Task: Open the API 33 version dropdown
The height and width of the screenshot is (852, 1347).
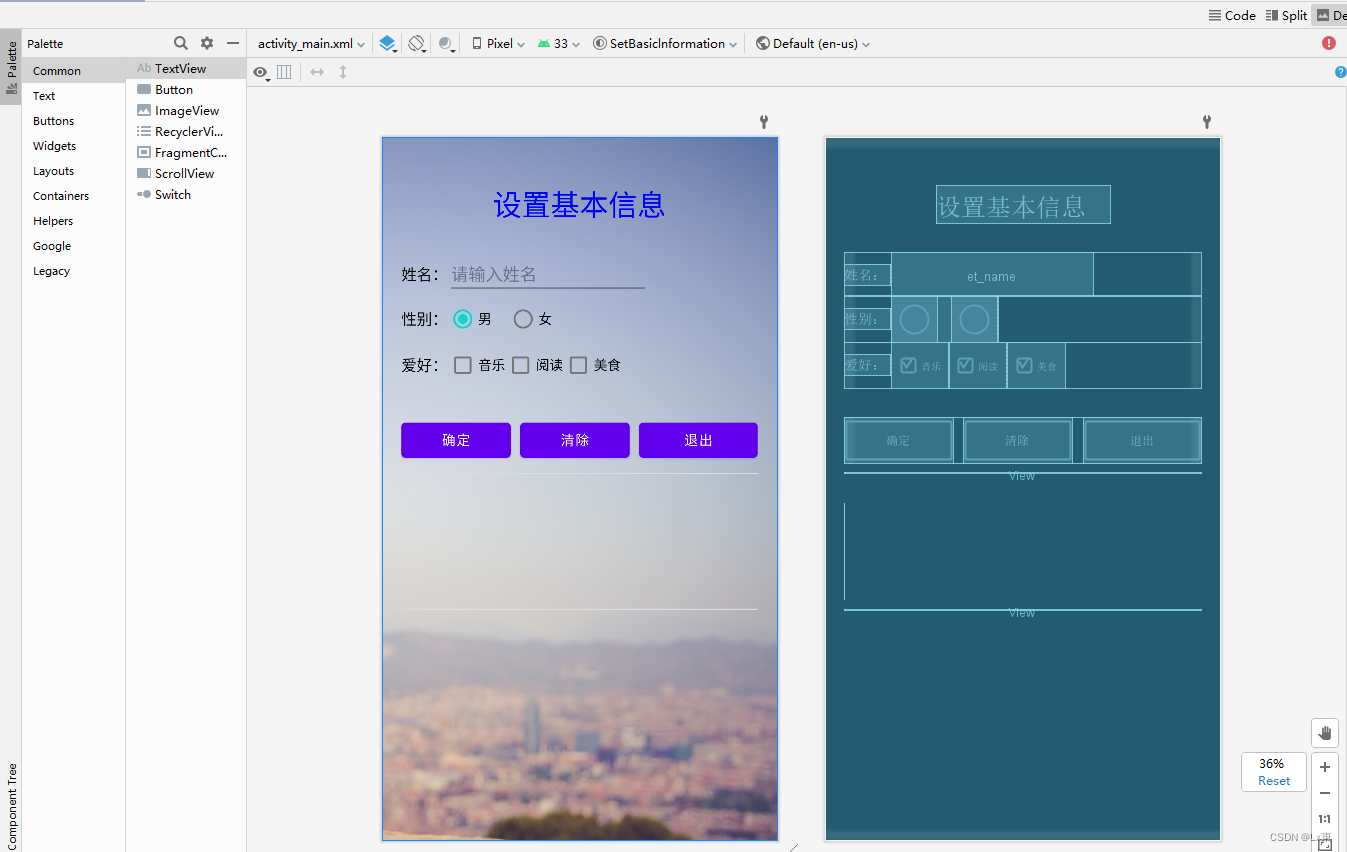Action: tap(558, 43)
